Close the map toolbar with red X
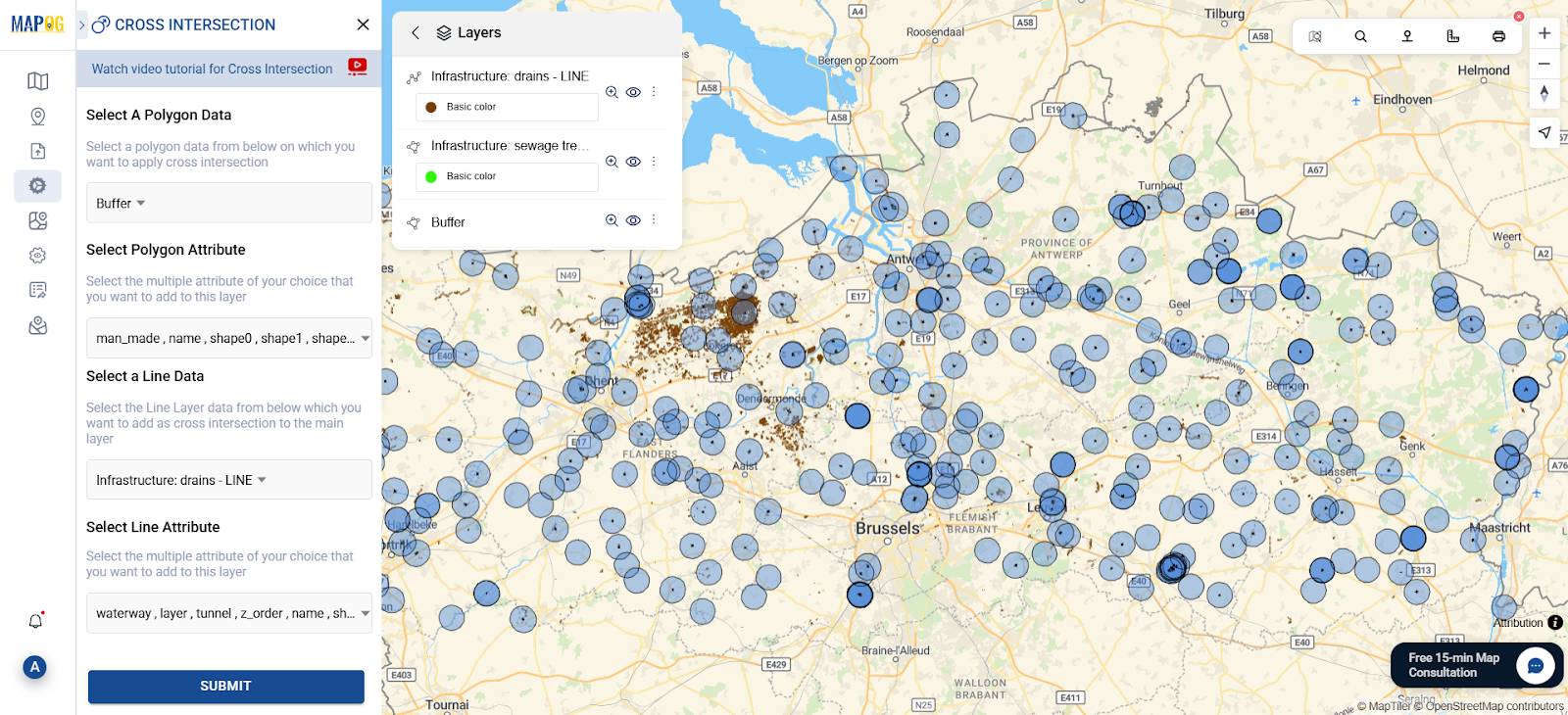This screenshot has width=1568, height=715. (x=1519, y=17)
